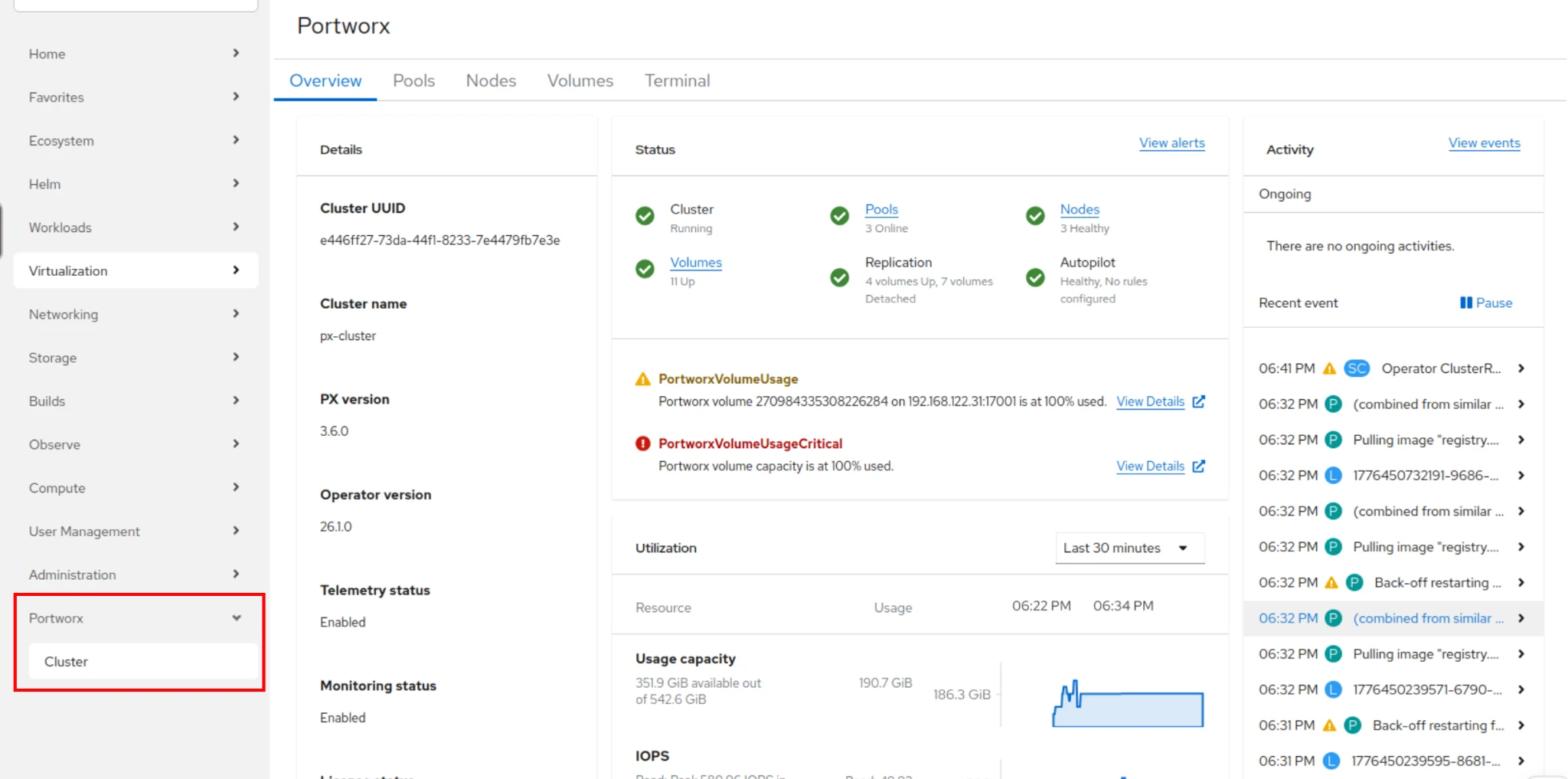Click the L badge on 1776450239595-8681 event
This screenshot has width=1568, height=779.
click(x=1331, y=761)
